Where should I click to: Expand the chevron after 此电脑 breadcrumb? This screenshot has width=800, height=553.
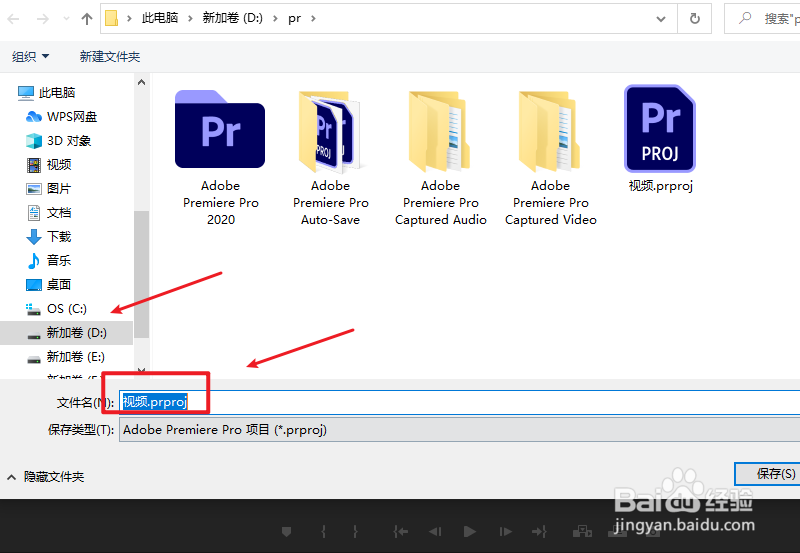pos(190,19)
